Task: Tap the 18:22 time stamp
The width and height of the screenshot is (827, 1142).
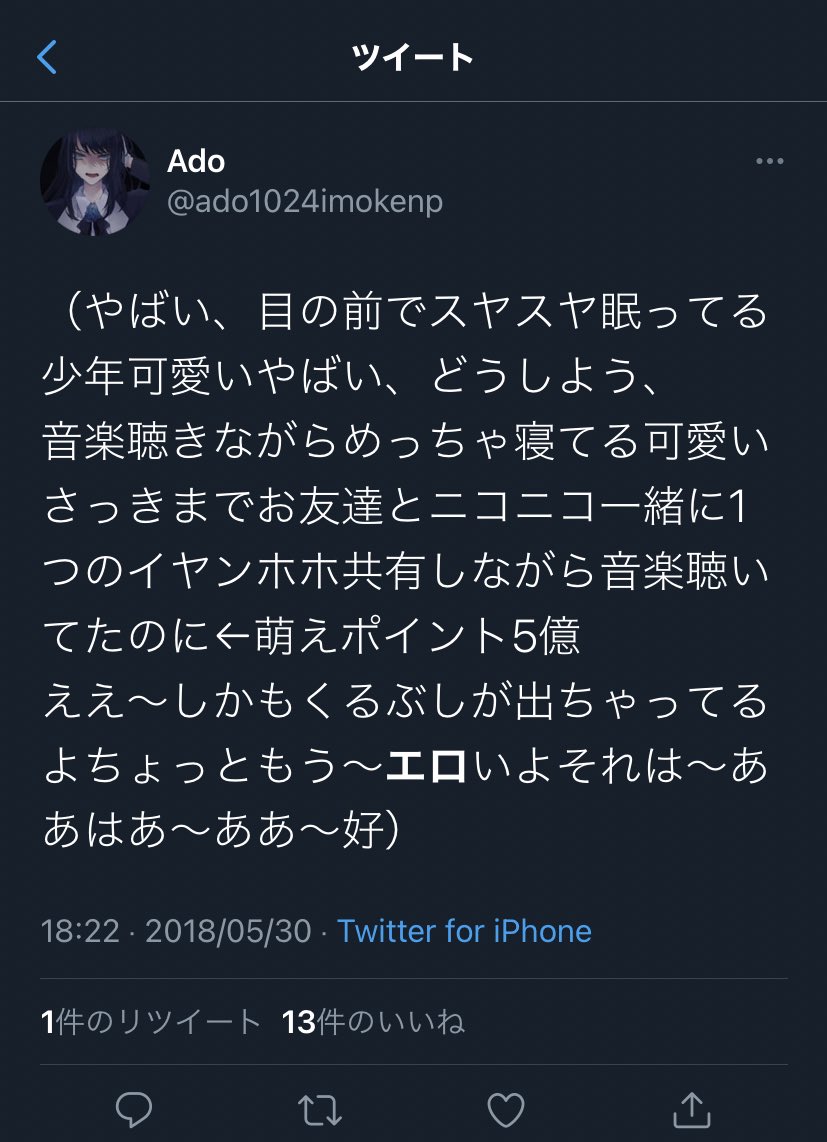Action: 80,931
